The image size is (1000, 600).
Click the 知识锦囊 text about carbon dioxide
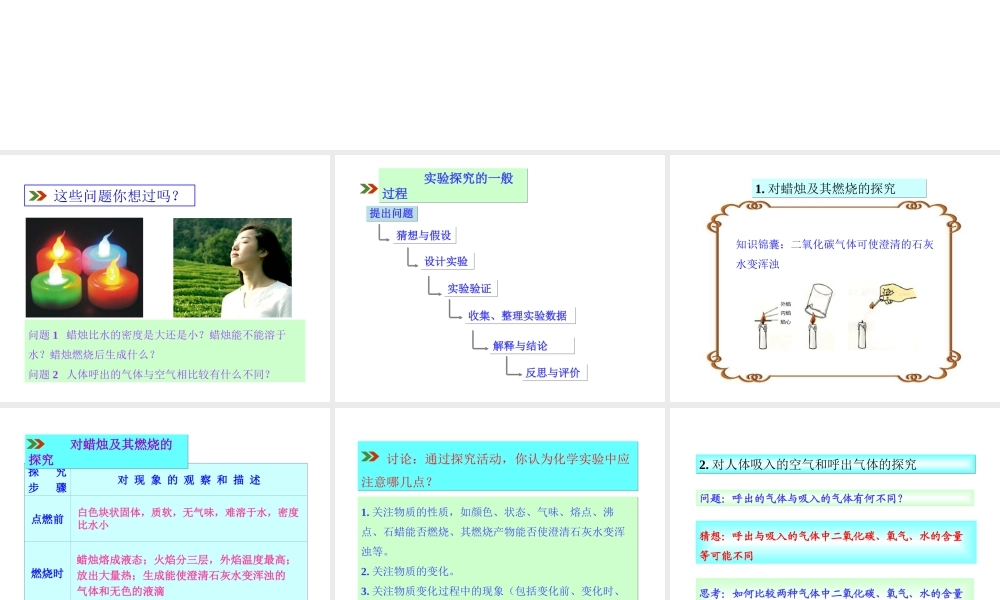pos(834,254)
